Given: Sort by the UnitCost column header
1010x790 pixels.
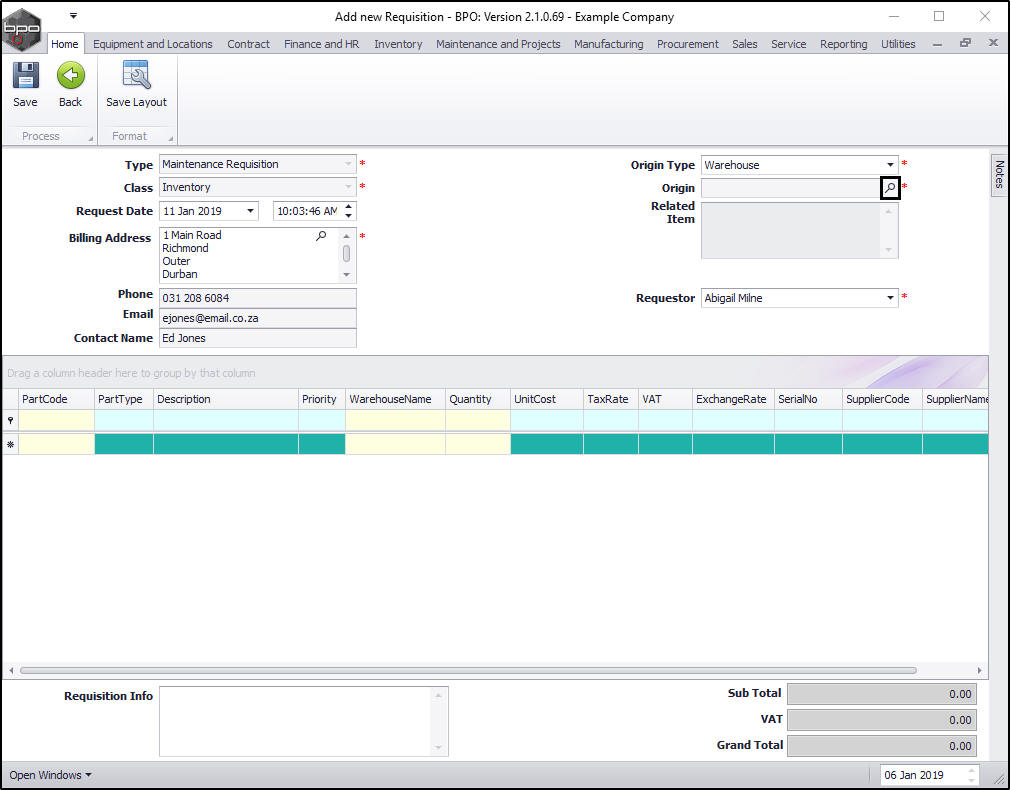Looking at the screenshot, I should click(547, 399).
